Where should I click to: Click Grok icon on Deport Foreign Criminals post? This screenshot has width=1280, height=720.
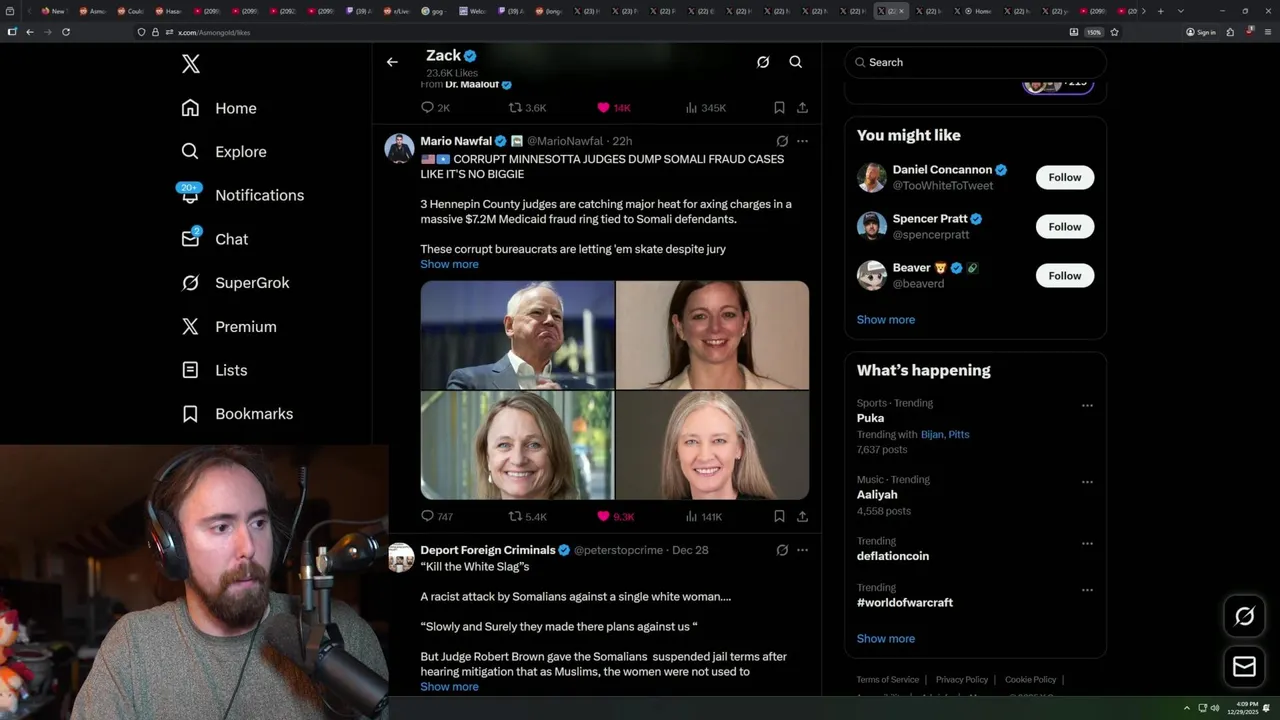click(x=782, y=550)
